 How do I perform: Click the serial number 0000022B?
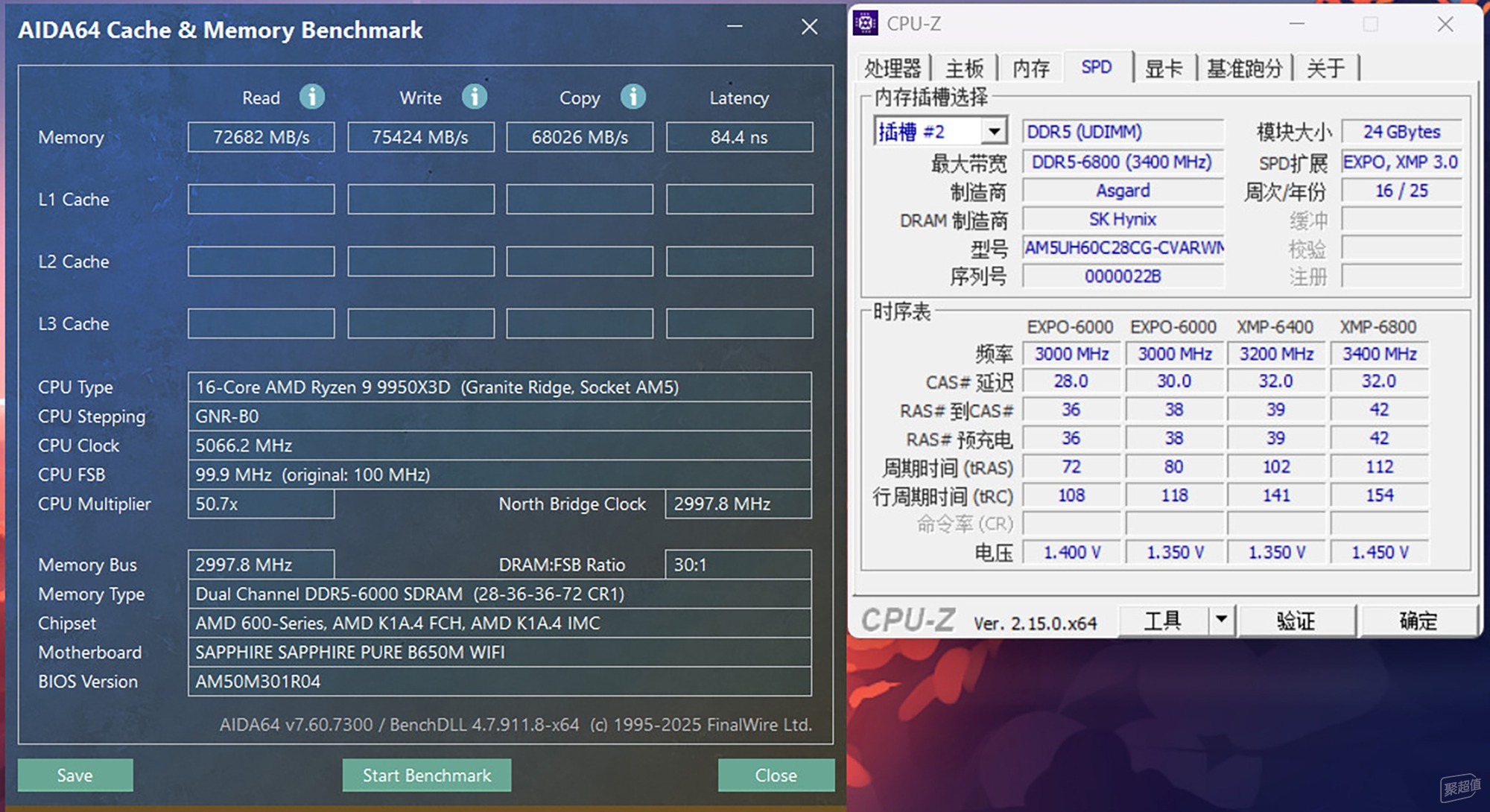[x=1123, y=276]
